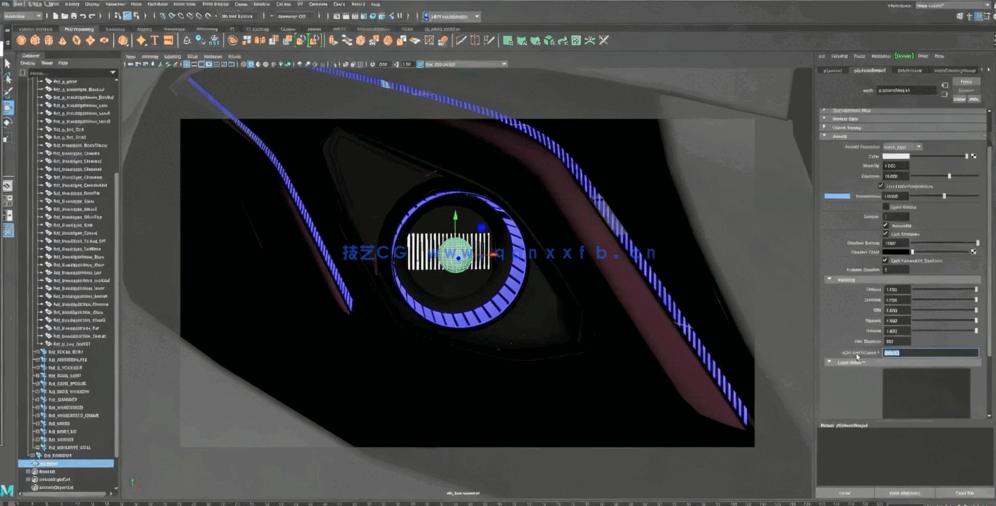Add a polygon cylinder from the shelf
996x506 pixels.
tap(48, 41)
